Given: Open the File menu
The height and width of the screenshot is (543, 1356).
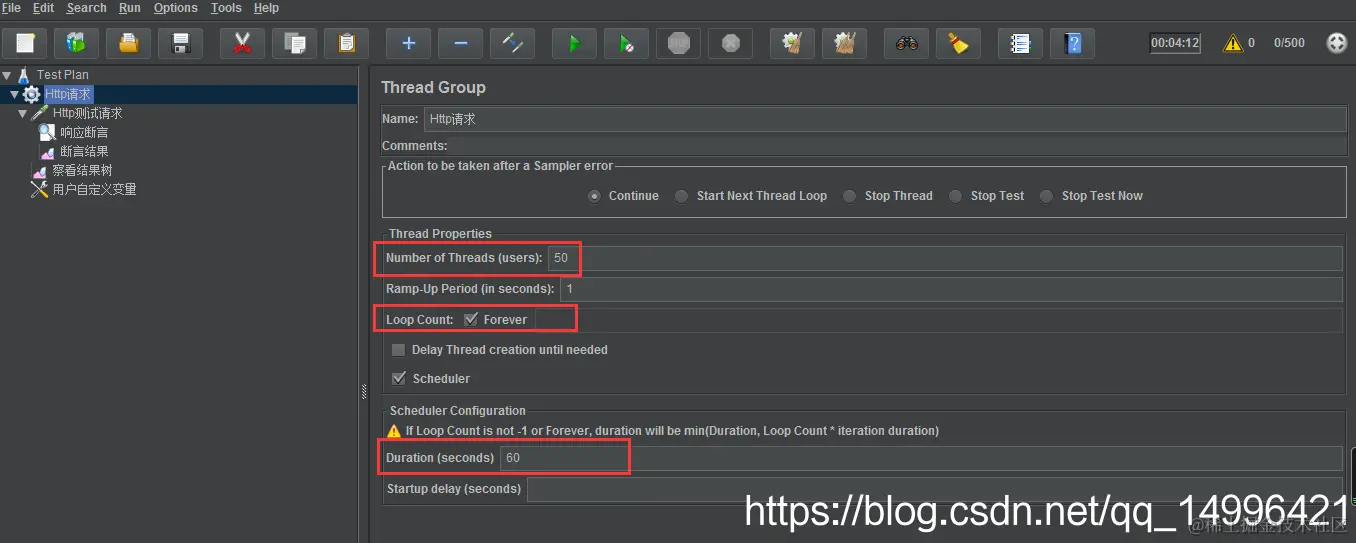Looking at the screenshot, I should [11, 8].
